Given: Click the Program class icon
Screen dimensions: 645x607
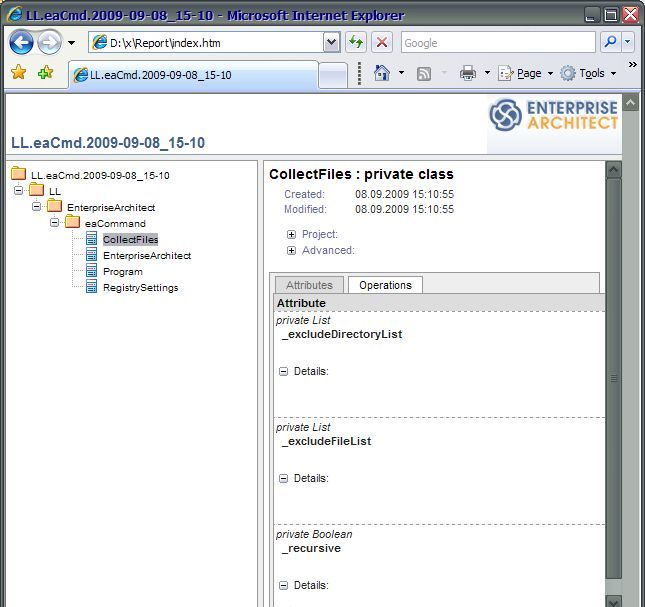Looking at the screenshot, I should (x=91, y=270).
